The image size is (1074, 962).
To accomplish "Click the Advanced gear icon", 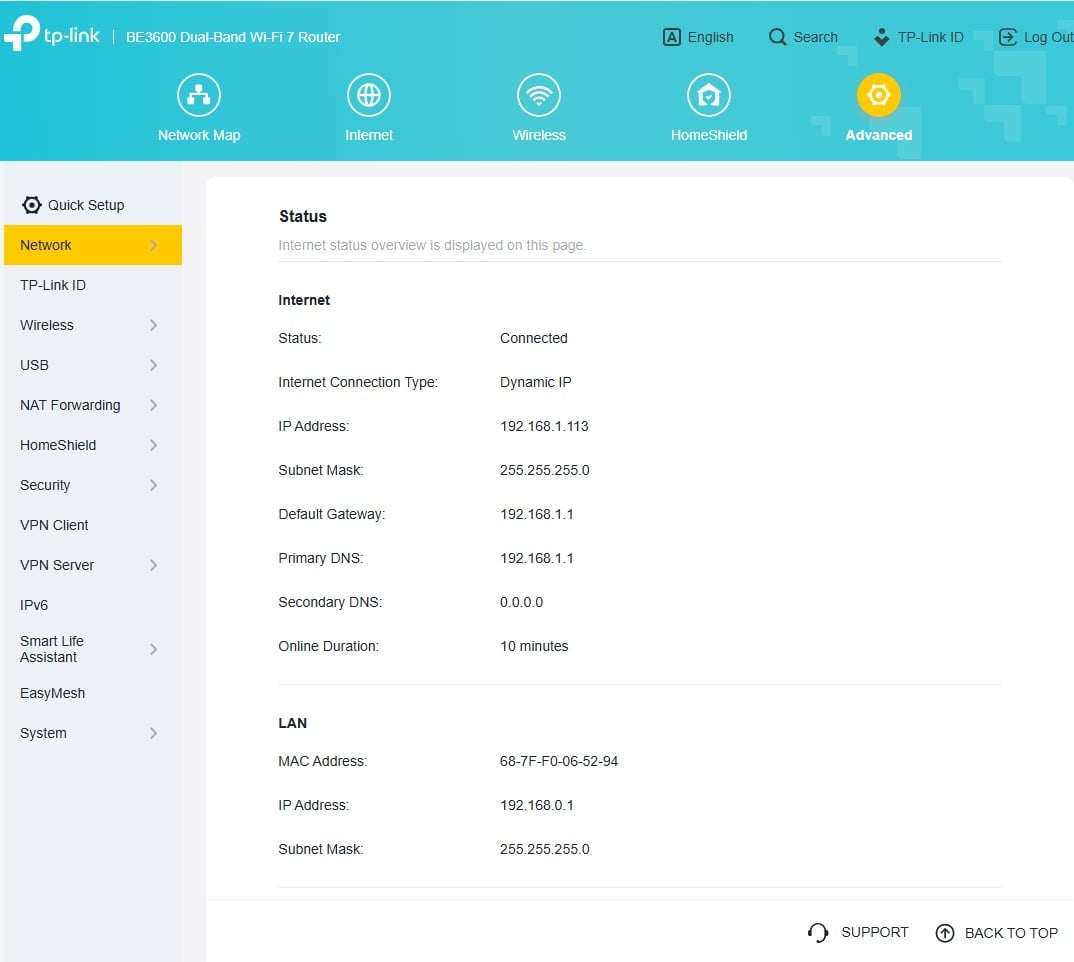I will point(879,96).
